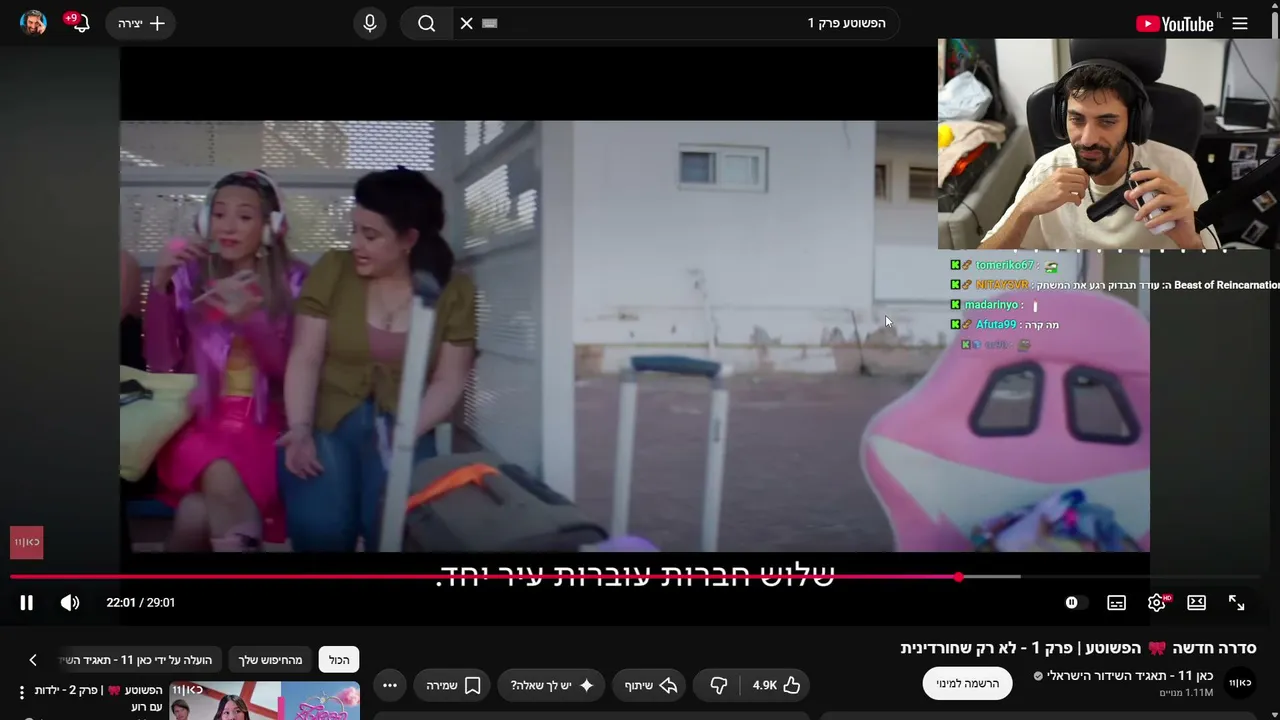Image resolution: width=1280 pixels, height=720 pixels.
Task: Share the video via שיתוף button
Action: (651, 685)
